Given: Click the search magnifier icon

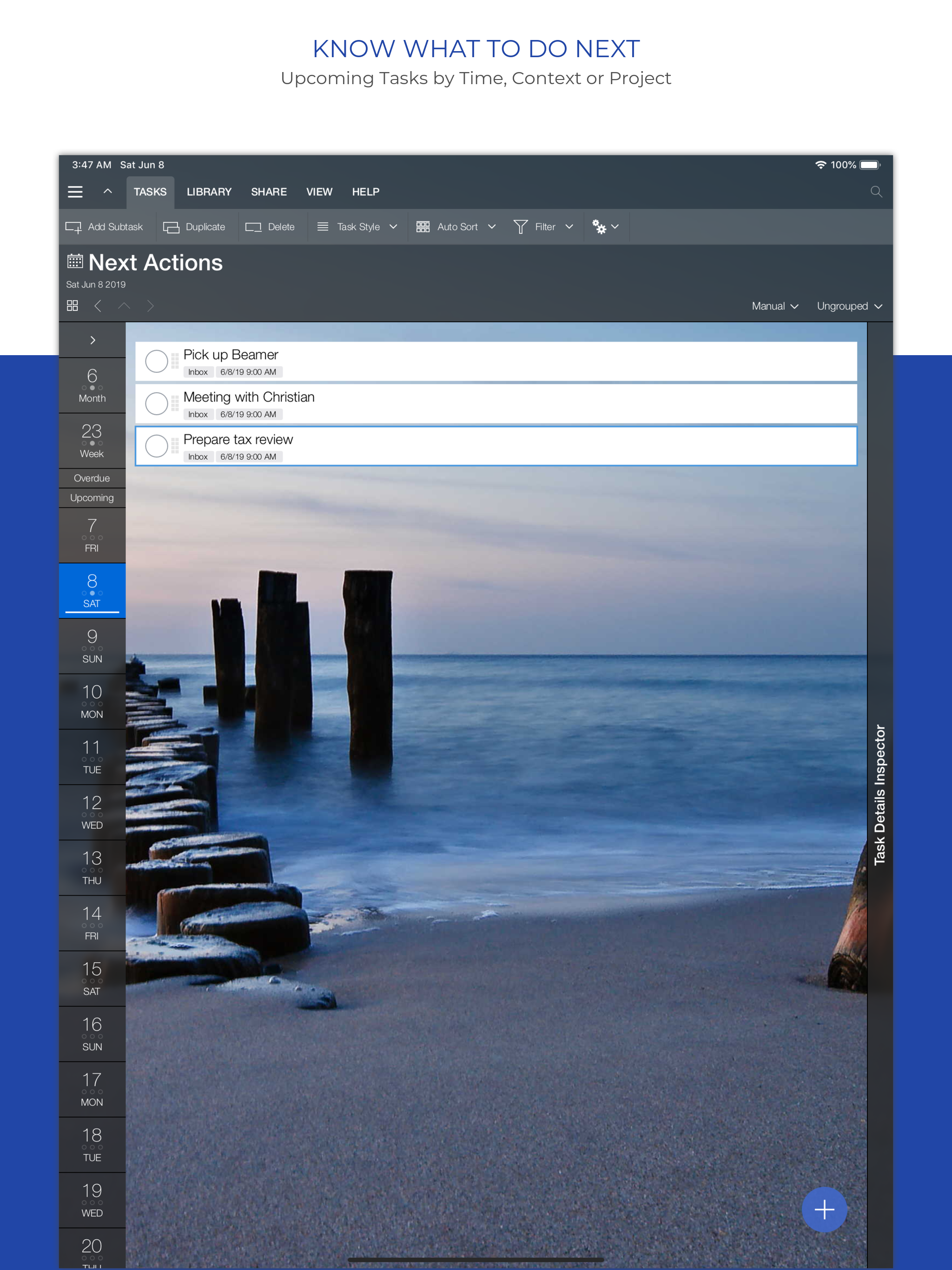Looking at the screenshot, I should 876,192.
